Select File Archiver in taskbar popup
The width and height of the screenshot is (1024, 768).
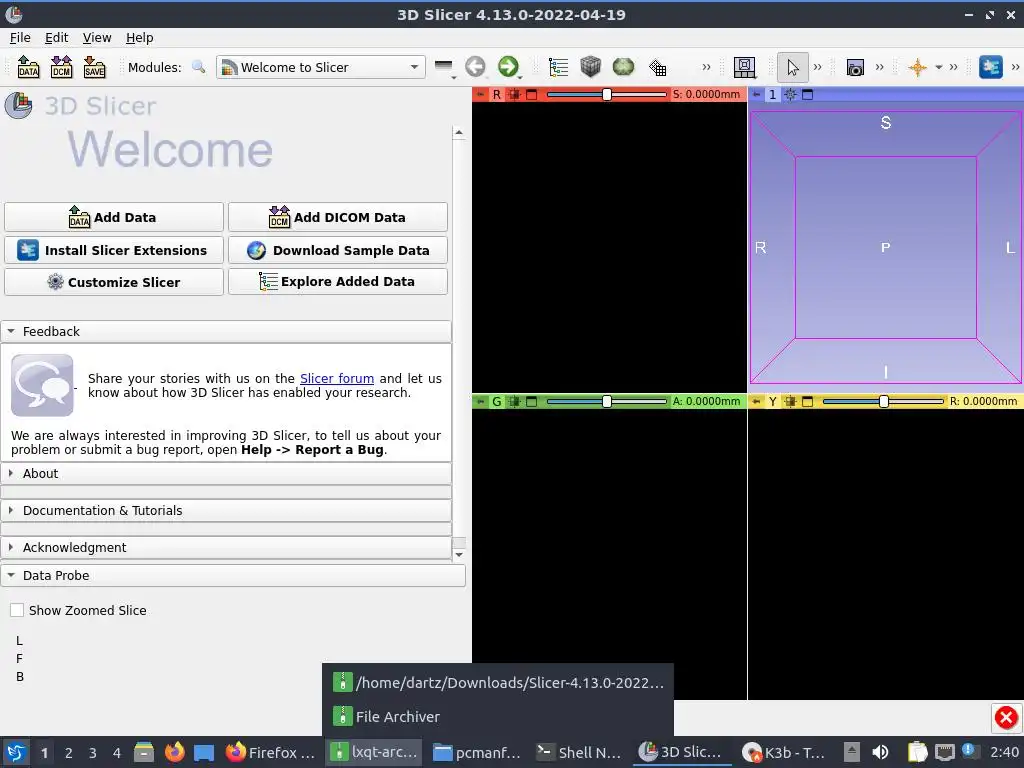(x=498, y=716)
